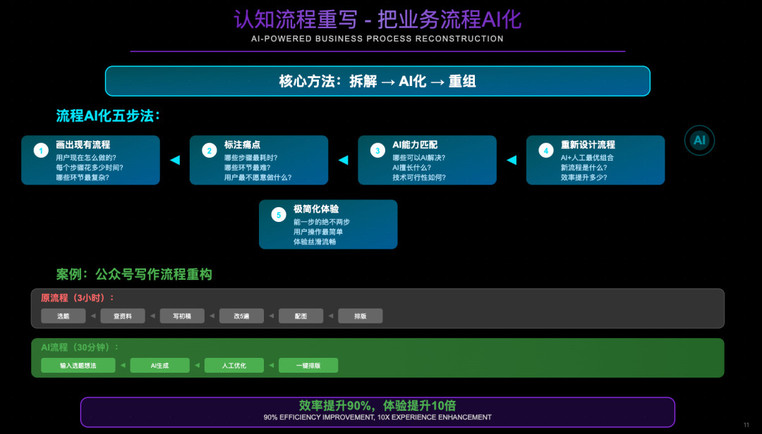This screenshot has height=434, width=762.
Task: Click the number 4 circle badge
Action: coord(546,150)
